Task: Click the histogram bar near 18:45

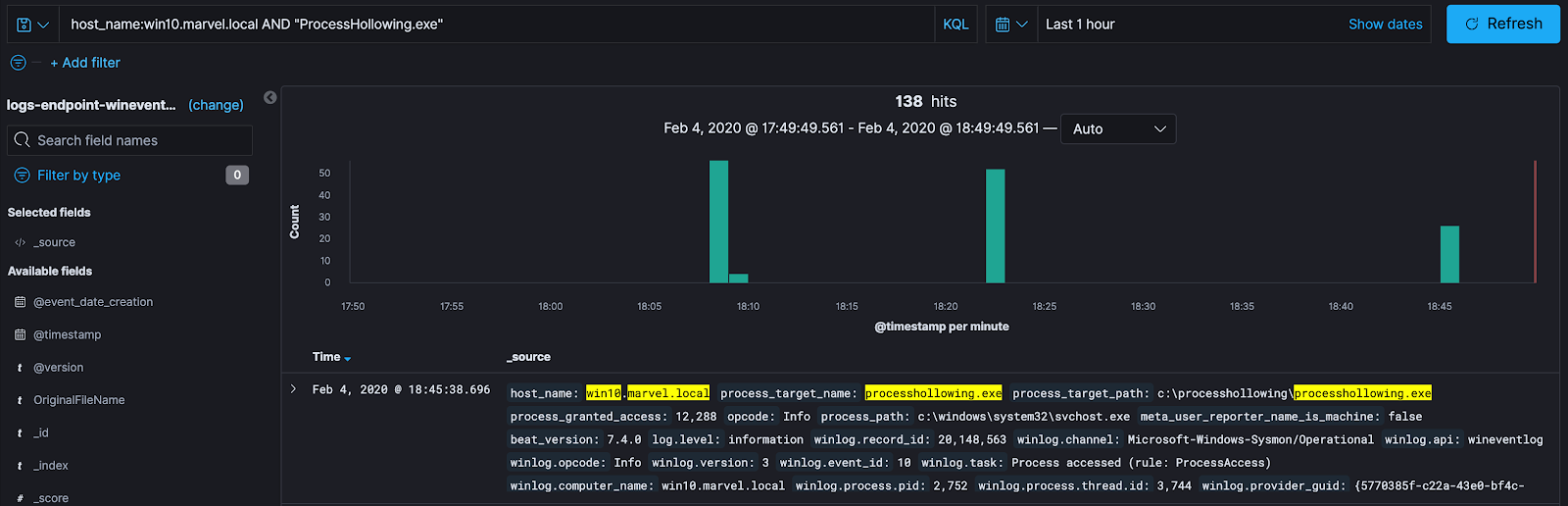Action: coord(1449,255)
